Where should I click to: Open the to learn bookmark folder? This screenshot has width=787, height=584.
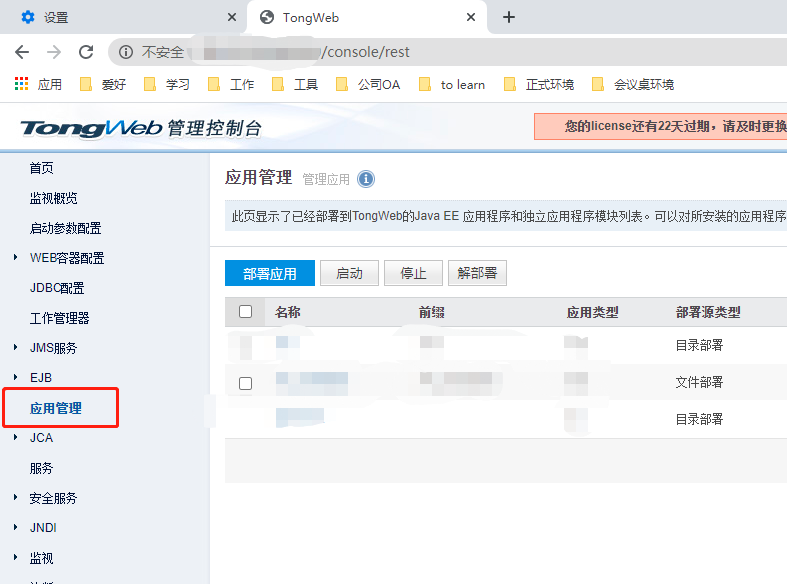(452, 84)
